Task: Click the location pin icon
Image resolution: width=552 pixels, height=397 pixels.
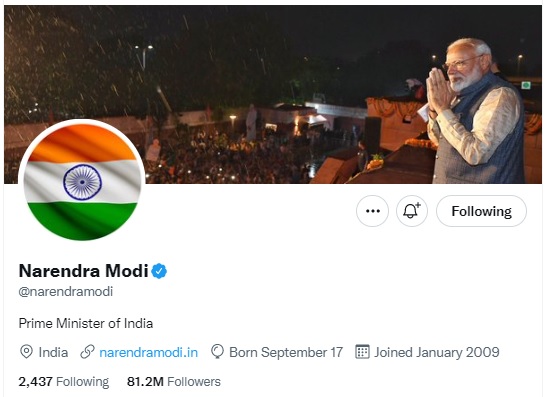Action: pos(26,352)
